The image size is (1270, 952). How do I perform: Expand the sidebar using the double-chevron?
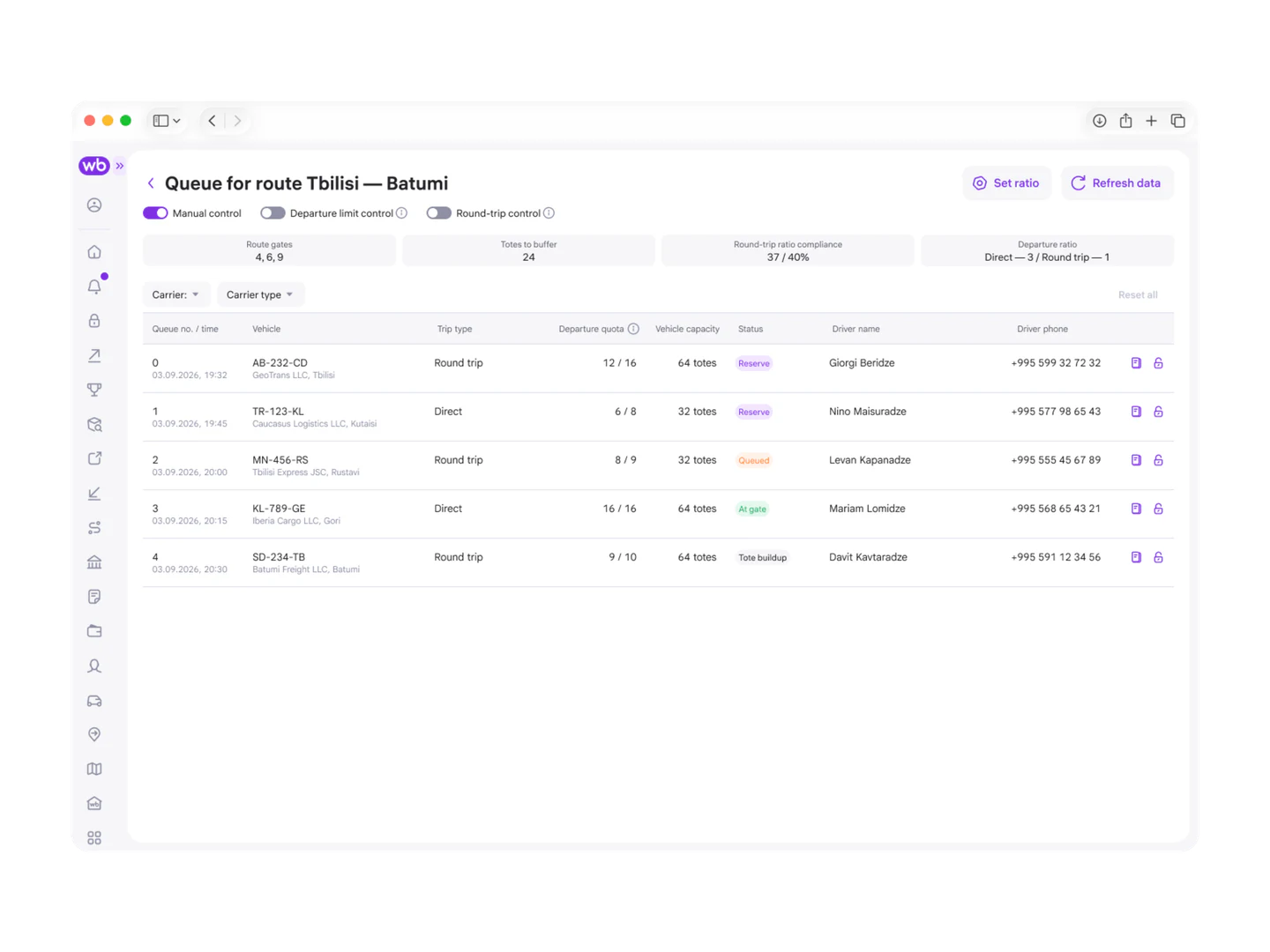[120, 166]
